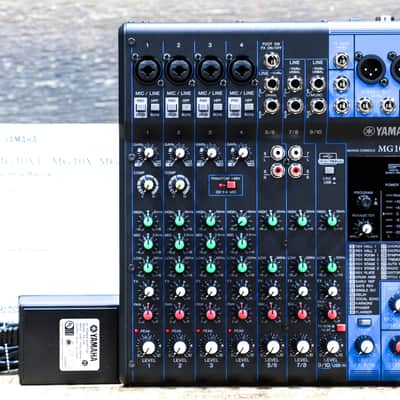Toggle the HPF switch on channel 4
400x400 pixels.
tap(249, 107)
